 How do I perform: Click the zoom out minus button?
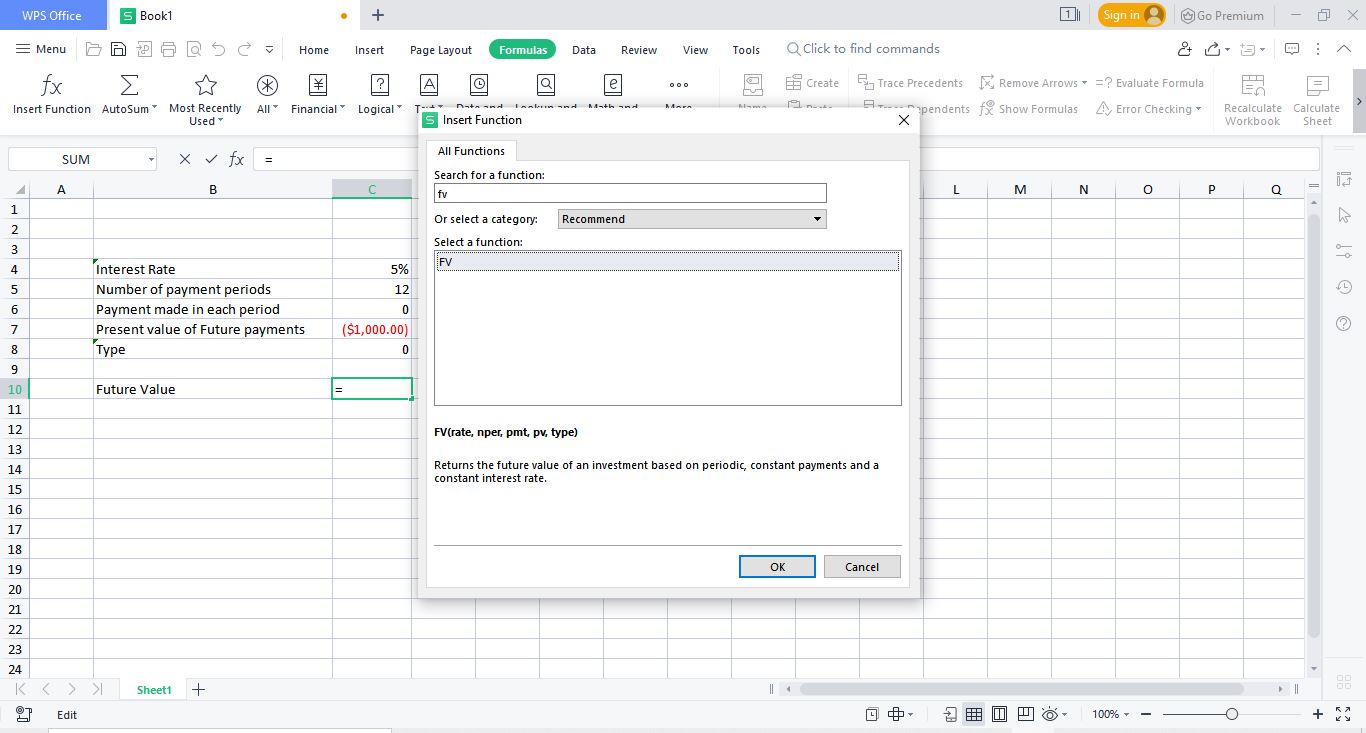pos(1146,714)
